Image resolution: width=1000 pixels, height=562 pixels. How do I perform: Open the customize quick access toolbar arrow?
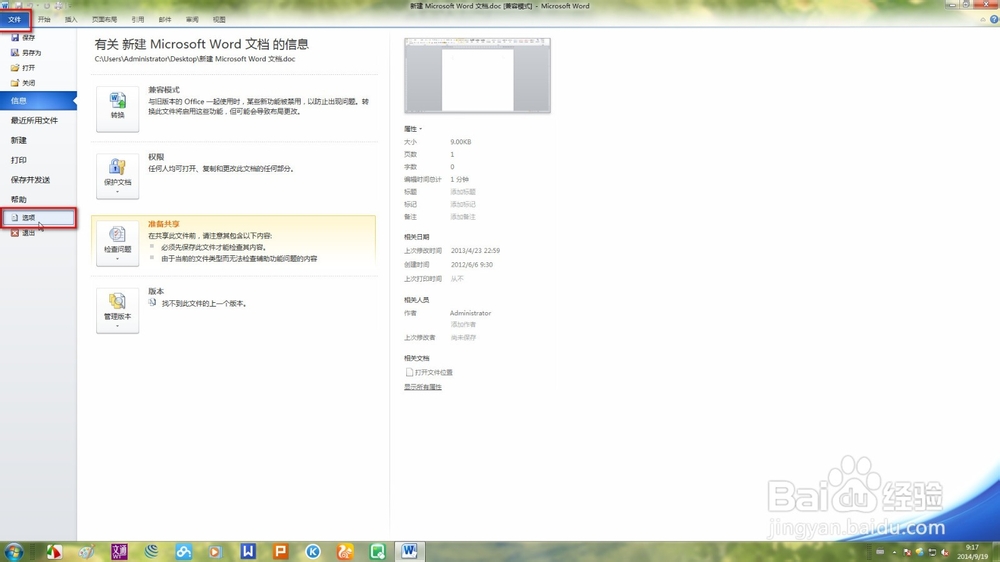(x=70, y=6)
